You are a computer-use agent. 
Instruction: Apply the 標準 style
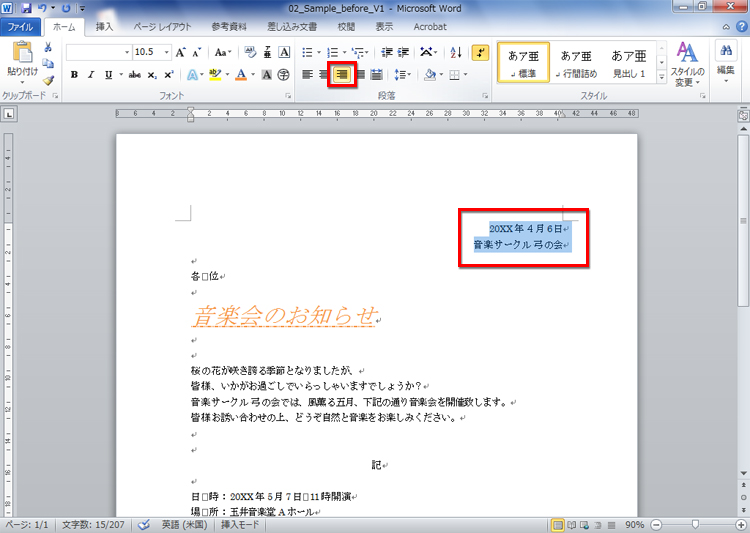pos(523,62)
